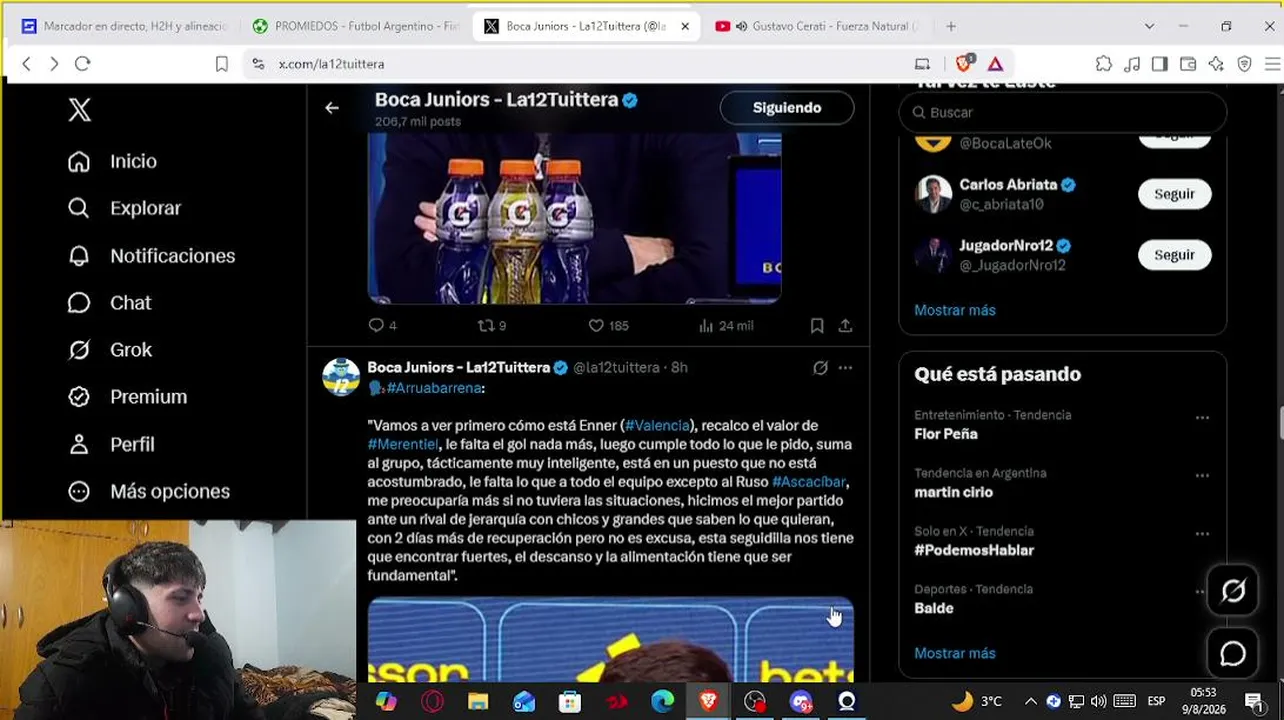Open the #Ascacibar hashtag
The width and height of the screenshot is (1284, 720).
[x=809, y=482]
